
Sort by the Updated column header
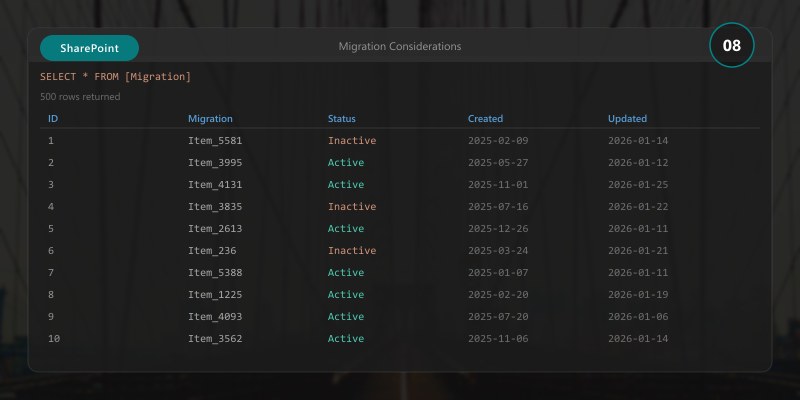pos(627,118)
